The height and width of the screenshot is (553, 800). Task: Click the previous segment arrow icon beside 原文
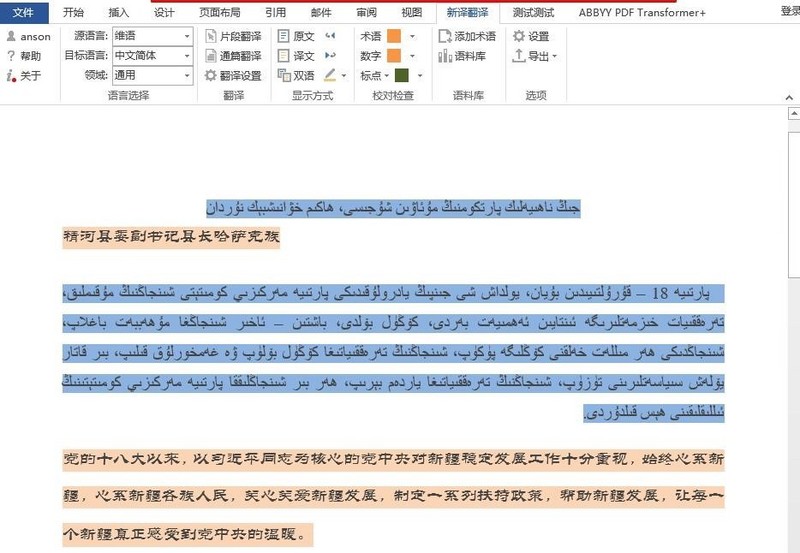(x=330, y=36)
